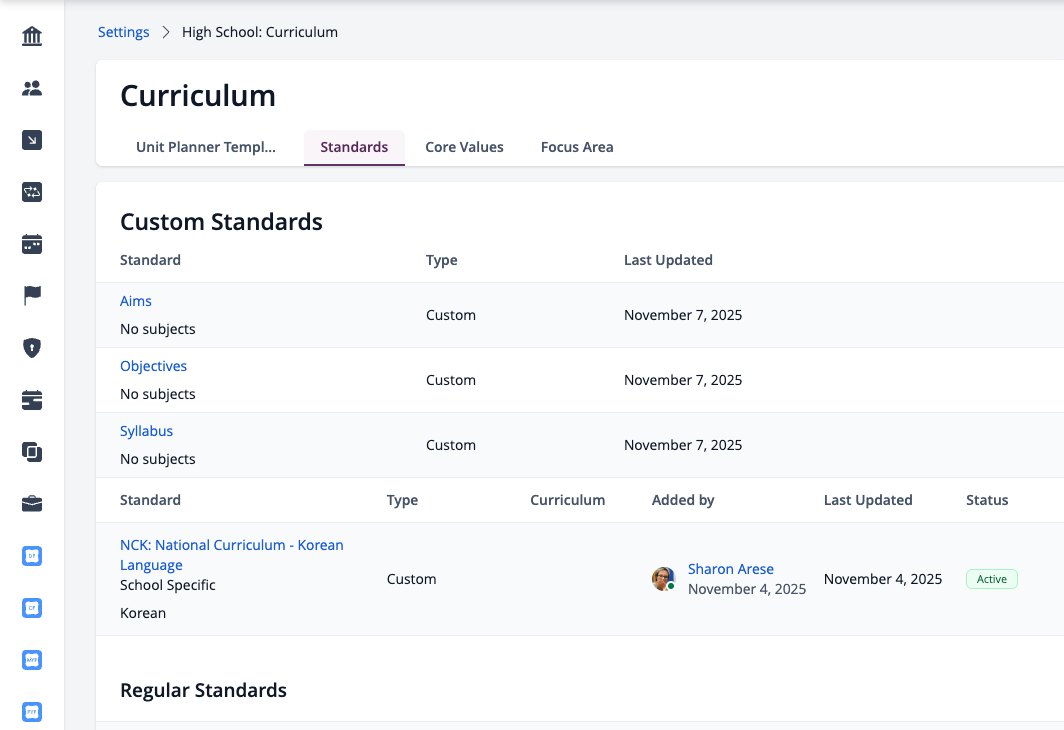Switch to the Focus Area tab
Viewport: 1064px width, 730px height.
[x=577, y=147]
